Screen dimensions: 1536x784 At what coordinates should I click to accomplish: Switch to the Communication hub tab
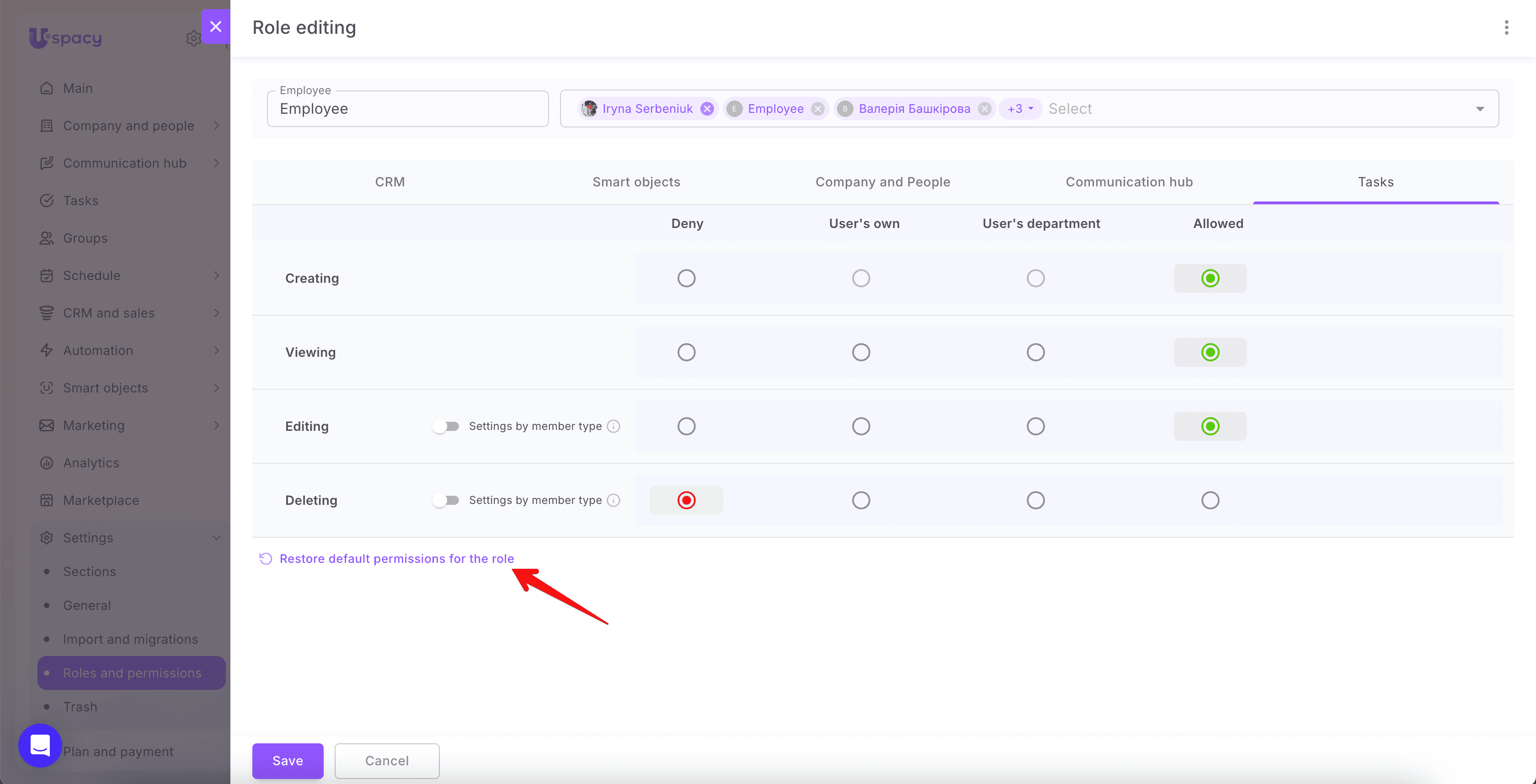[1129, 182]
